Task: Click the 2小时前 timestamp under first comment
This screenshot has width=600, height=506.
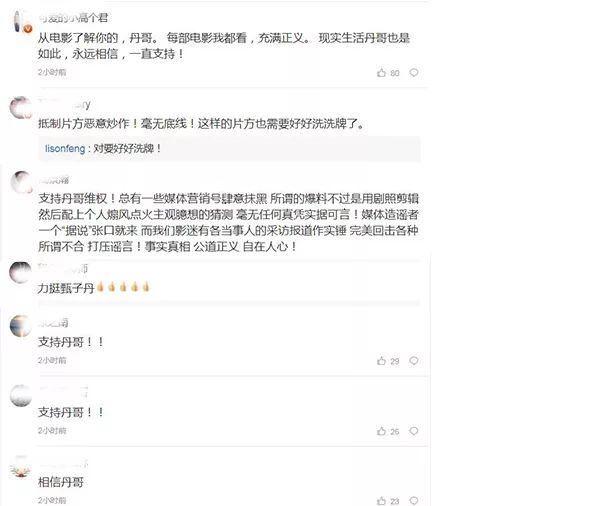Action: [52, 72]
